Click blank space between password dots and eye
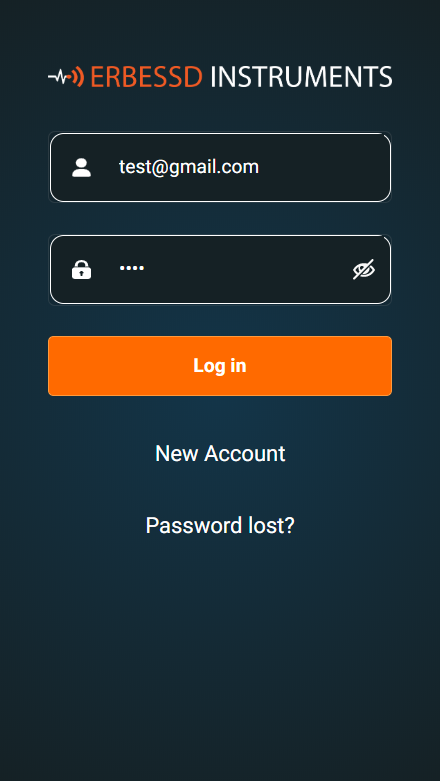The height and width of the screenshot is (781, 440). pos(249,269)
